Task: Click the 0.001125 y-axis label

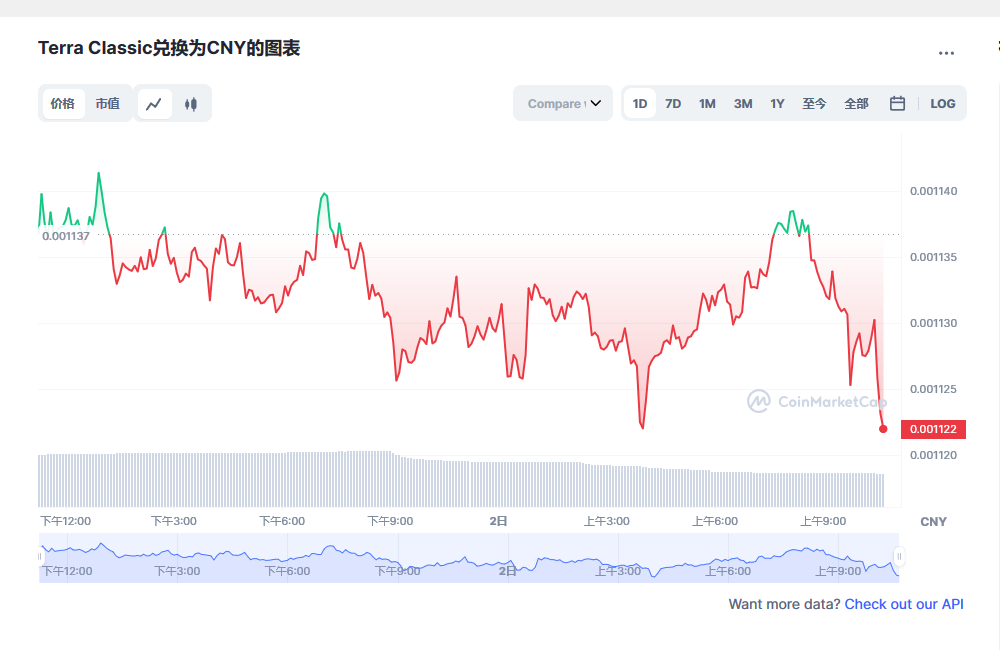Action: (x=933, y=389)
